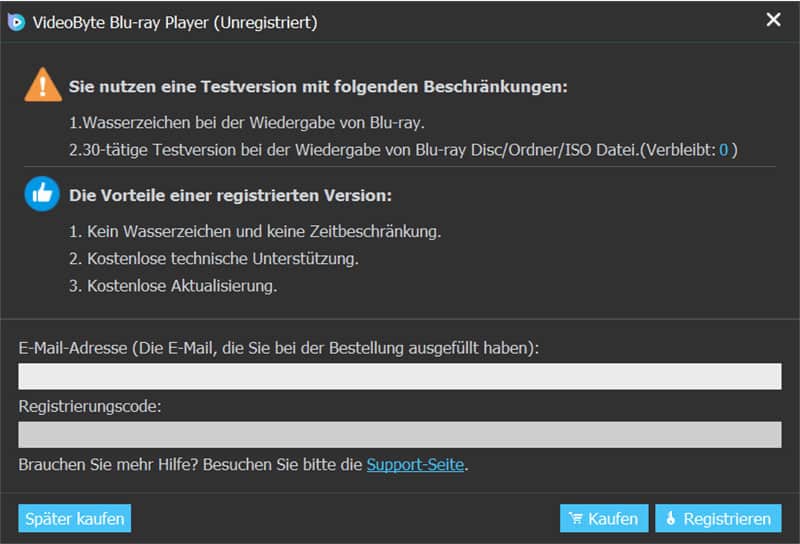This screenshot has height=544, width=800.
Task: Click the Registrierungscode input field
Action: (x=399, y=435)
